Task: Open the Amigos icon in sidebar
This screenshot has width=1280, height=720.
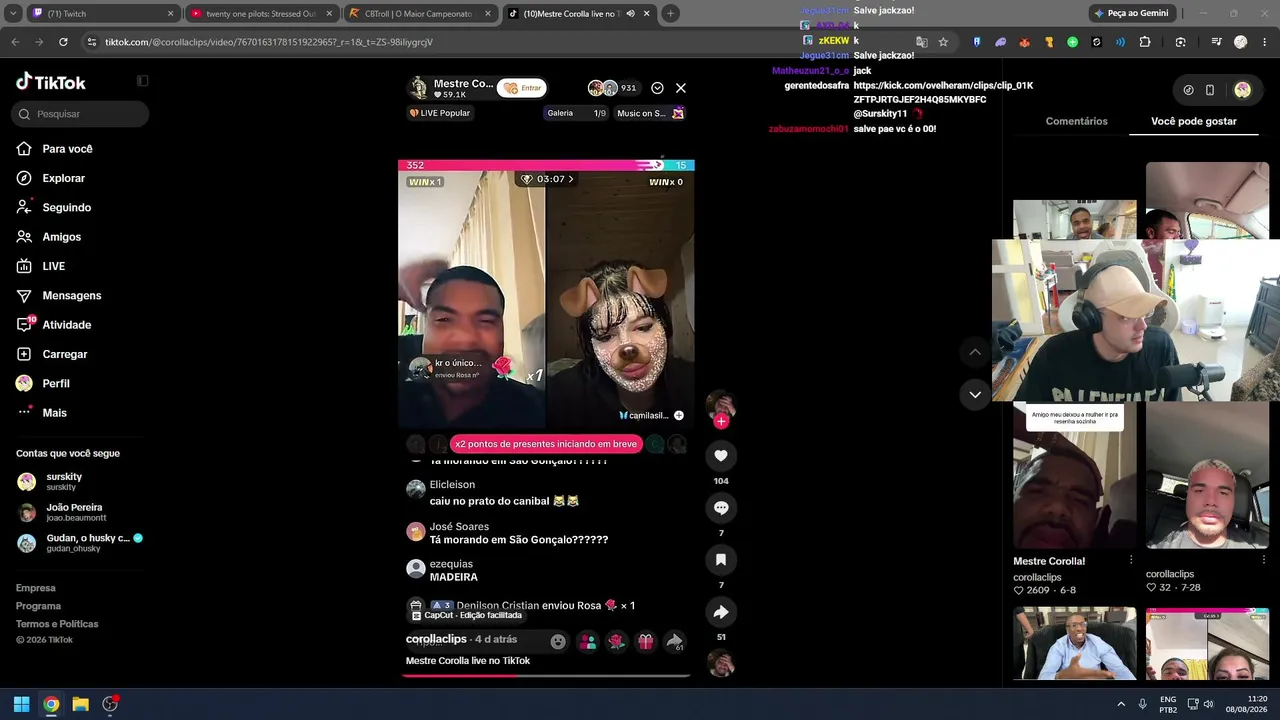Action: 24,237
